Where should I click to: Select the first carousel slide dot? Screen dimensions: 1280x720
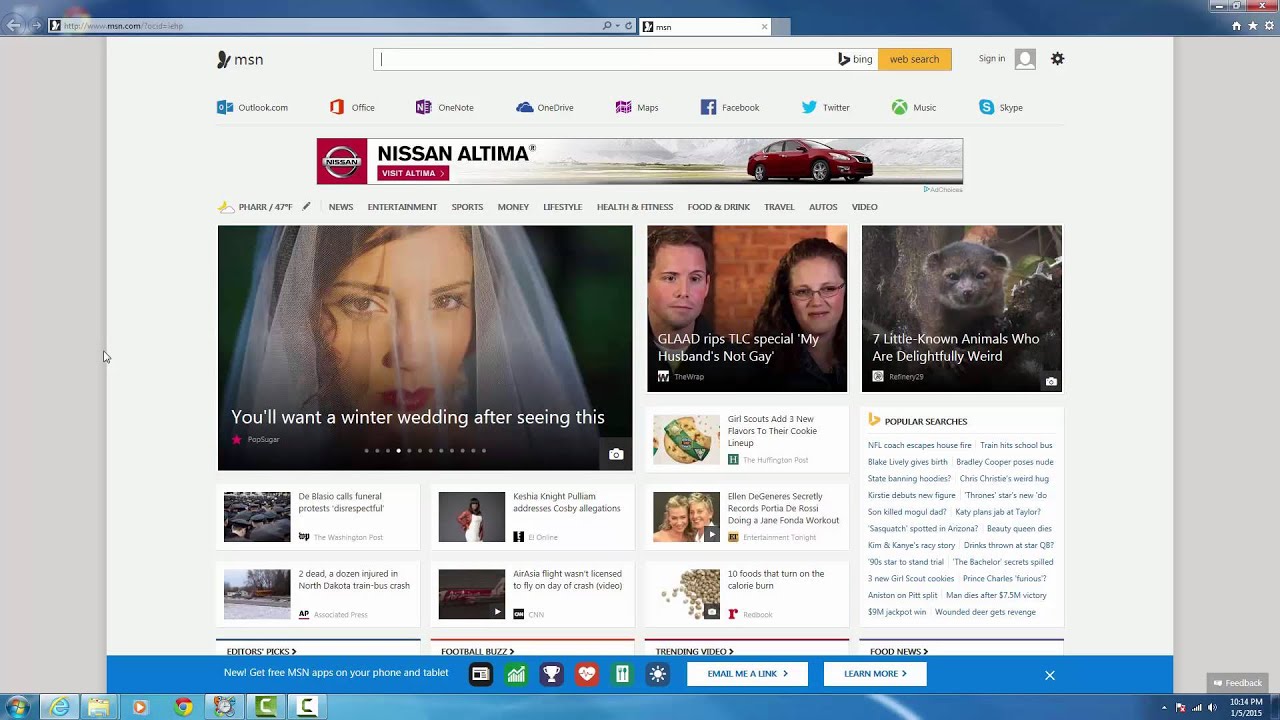(x=366, y=451)
